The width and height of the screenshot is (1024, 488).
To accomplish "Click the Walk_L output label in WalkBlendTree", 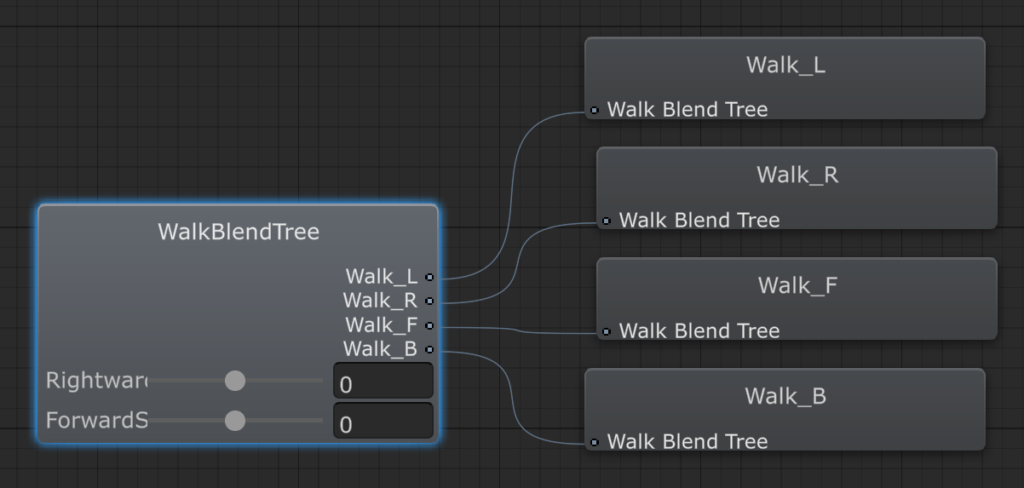I will coord(382,276).
